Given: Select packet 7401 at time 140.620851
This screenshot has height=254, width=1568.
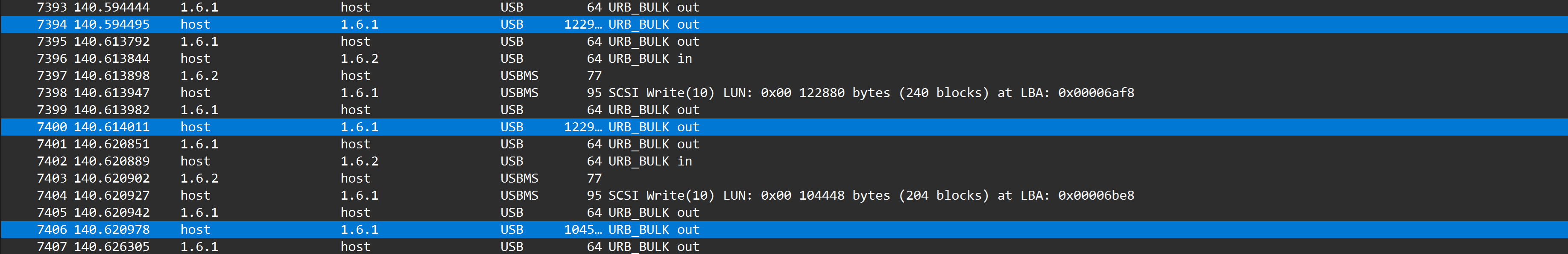Looking at the screenshot, I should [784, 144].
